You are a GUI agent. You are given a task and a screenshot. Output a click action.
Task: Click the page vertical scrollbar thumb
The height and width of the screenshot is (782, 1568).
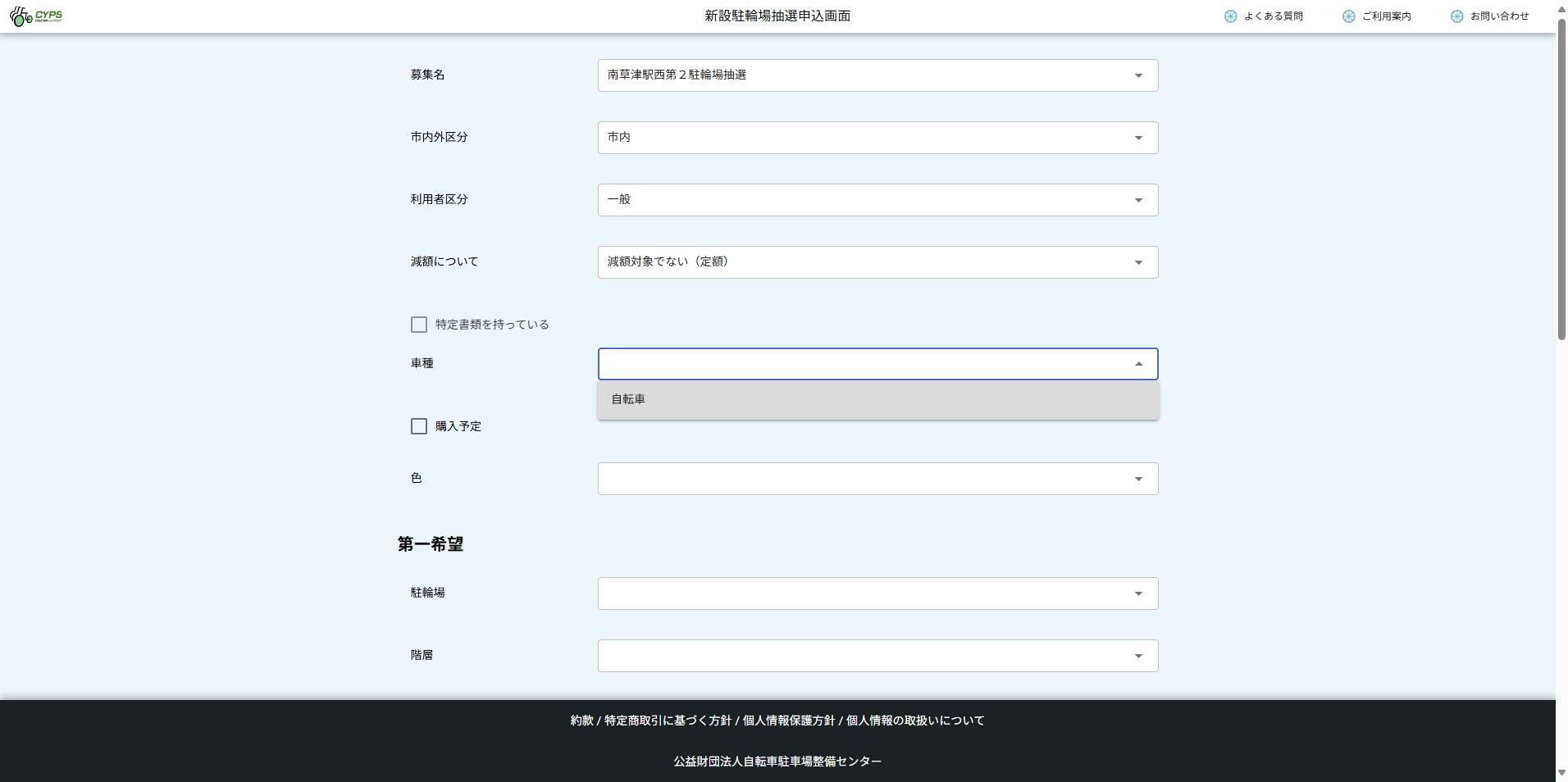click(x=1561, y=180)
